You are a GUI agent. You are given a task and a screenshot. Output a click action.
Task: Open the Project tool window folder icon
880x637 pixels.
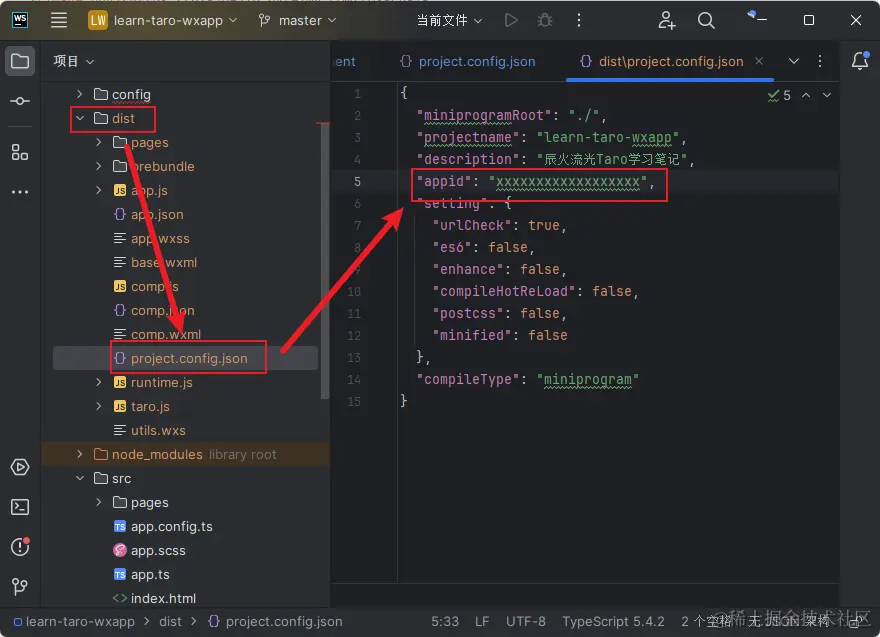pyautogui.click(x=20, y=61)
